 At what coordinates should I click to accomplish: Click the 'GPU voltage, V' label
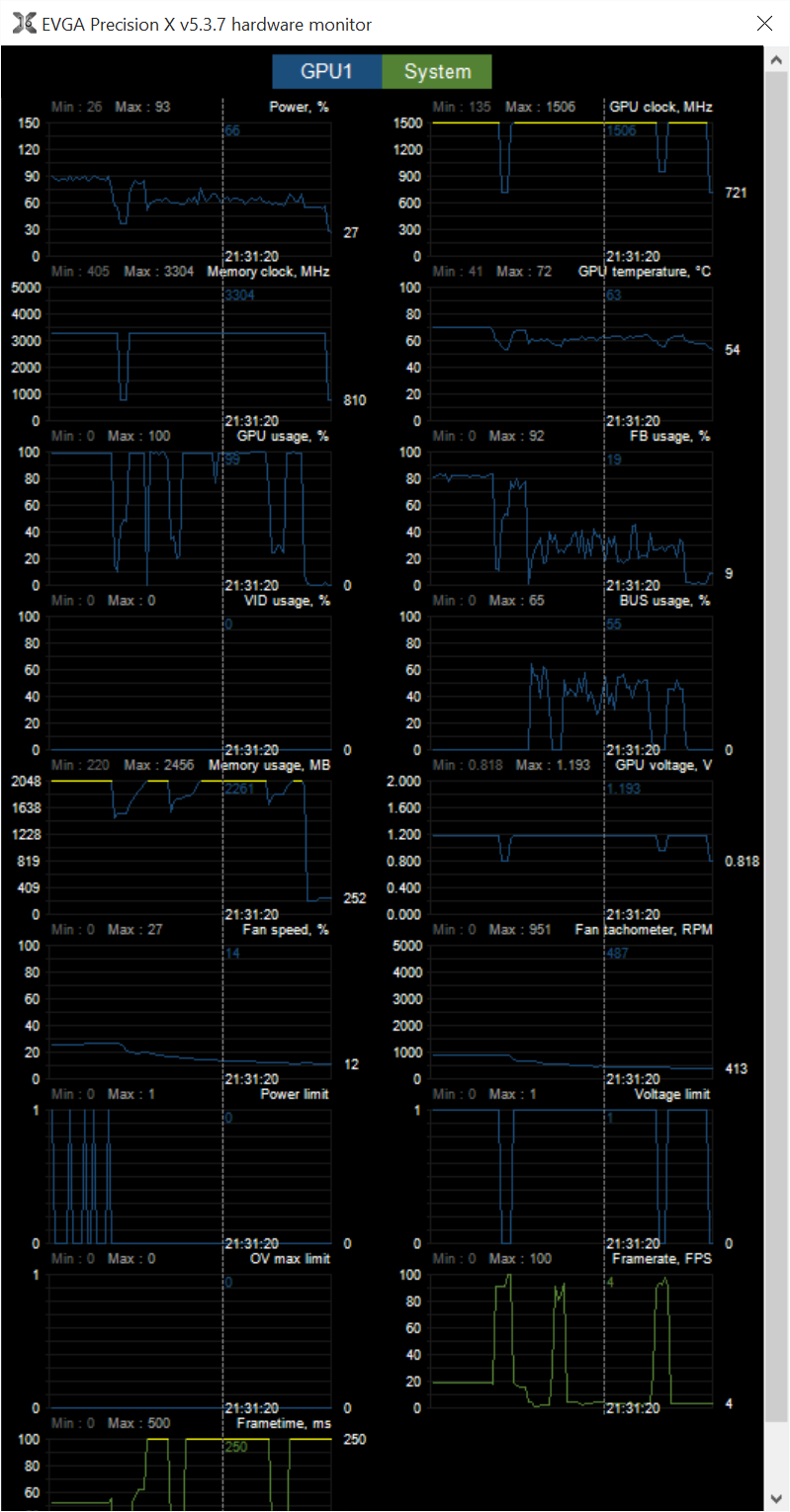tap(663, 765)
